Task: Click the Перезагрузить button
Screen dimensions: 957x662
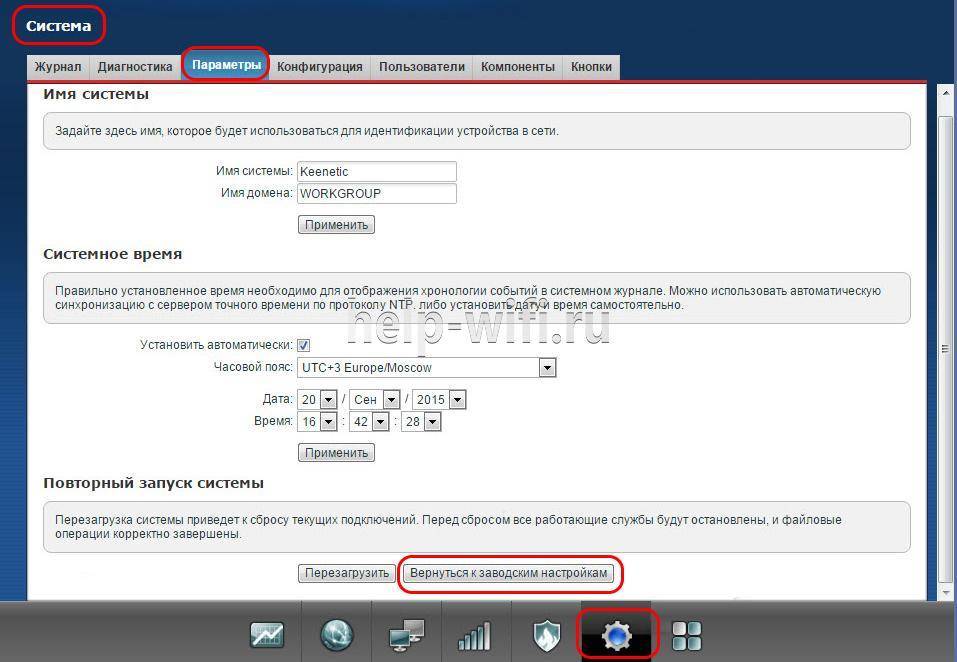Action: point(347,573)
